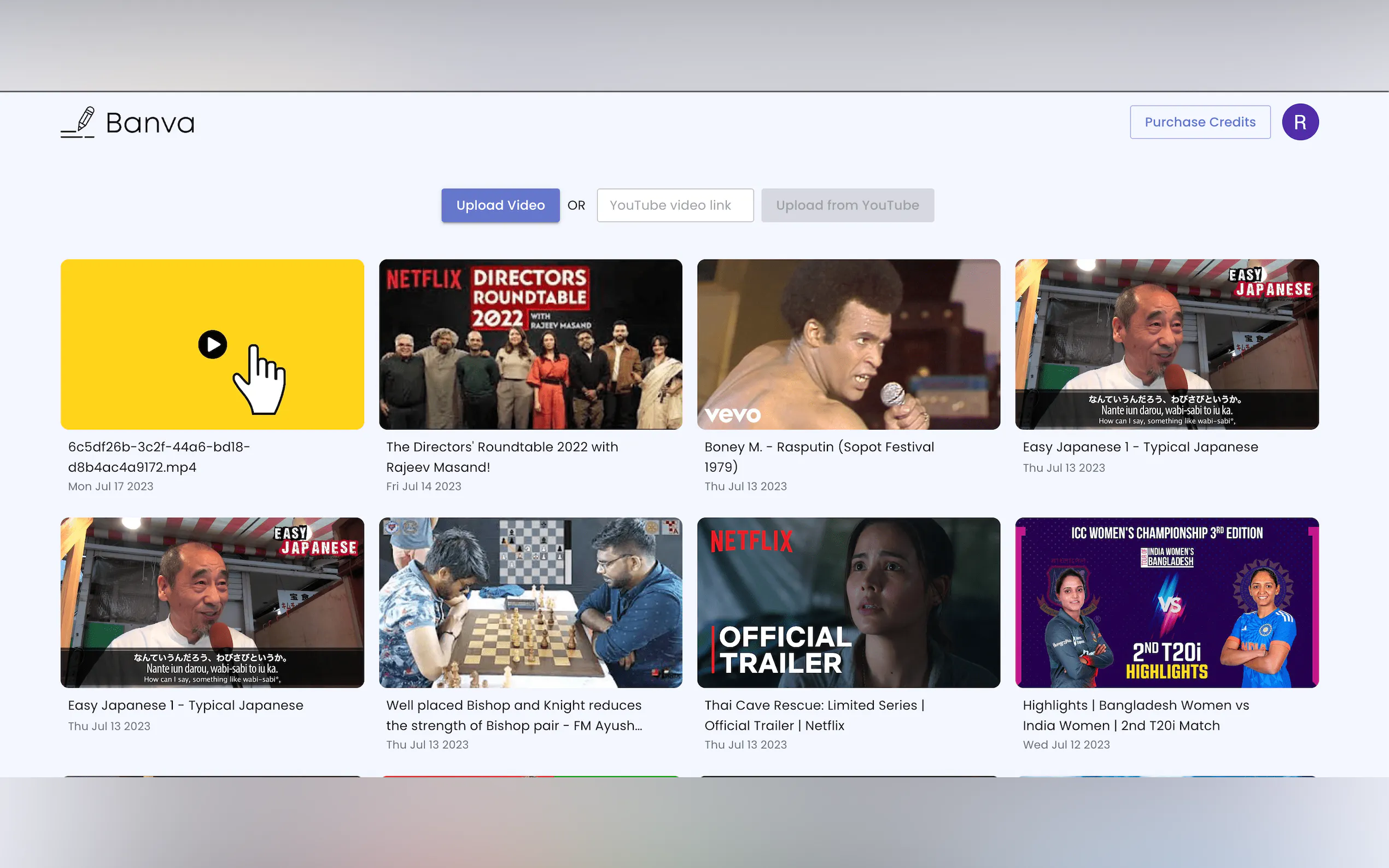Click the Upload from YouTube button
The height and width of the screenshot is (868, 1389).
[x=847, y=206]
